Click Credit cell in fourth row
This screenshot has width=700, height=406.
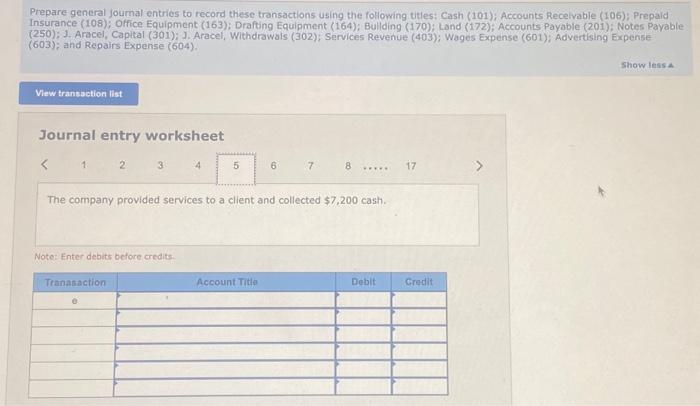click(420, 352)
